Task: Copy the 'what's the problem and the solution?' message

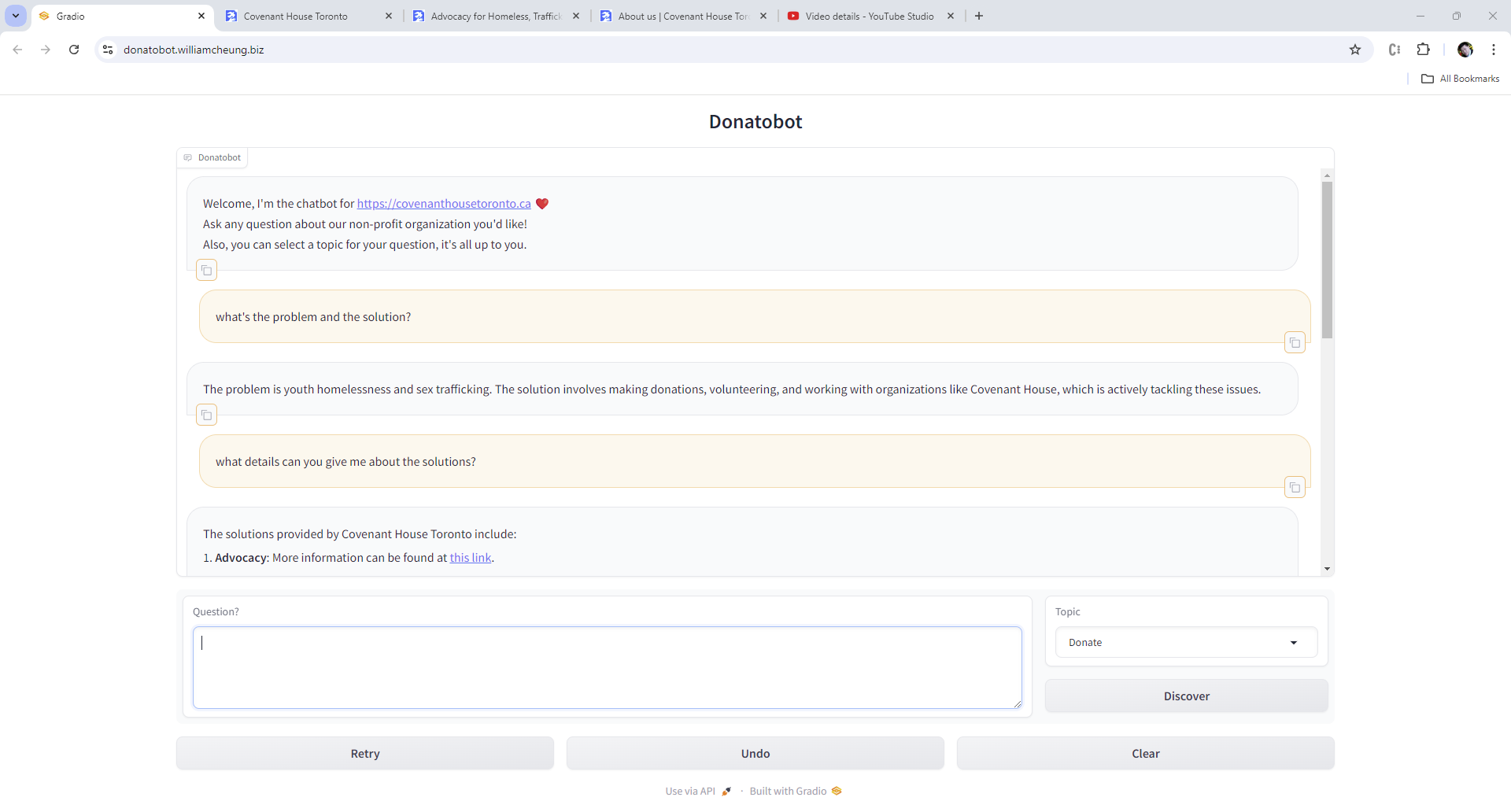Action: click(x=1295, y=343)
